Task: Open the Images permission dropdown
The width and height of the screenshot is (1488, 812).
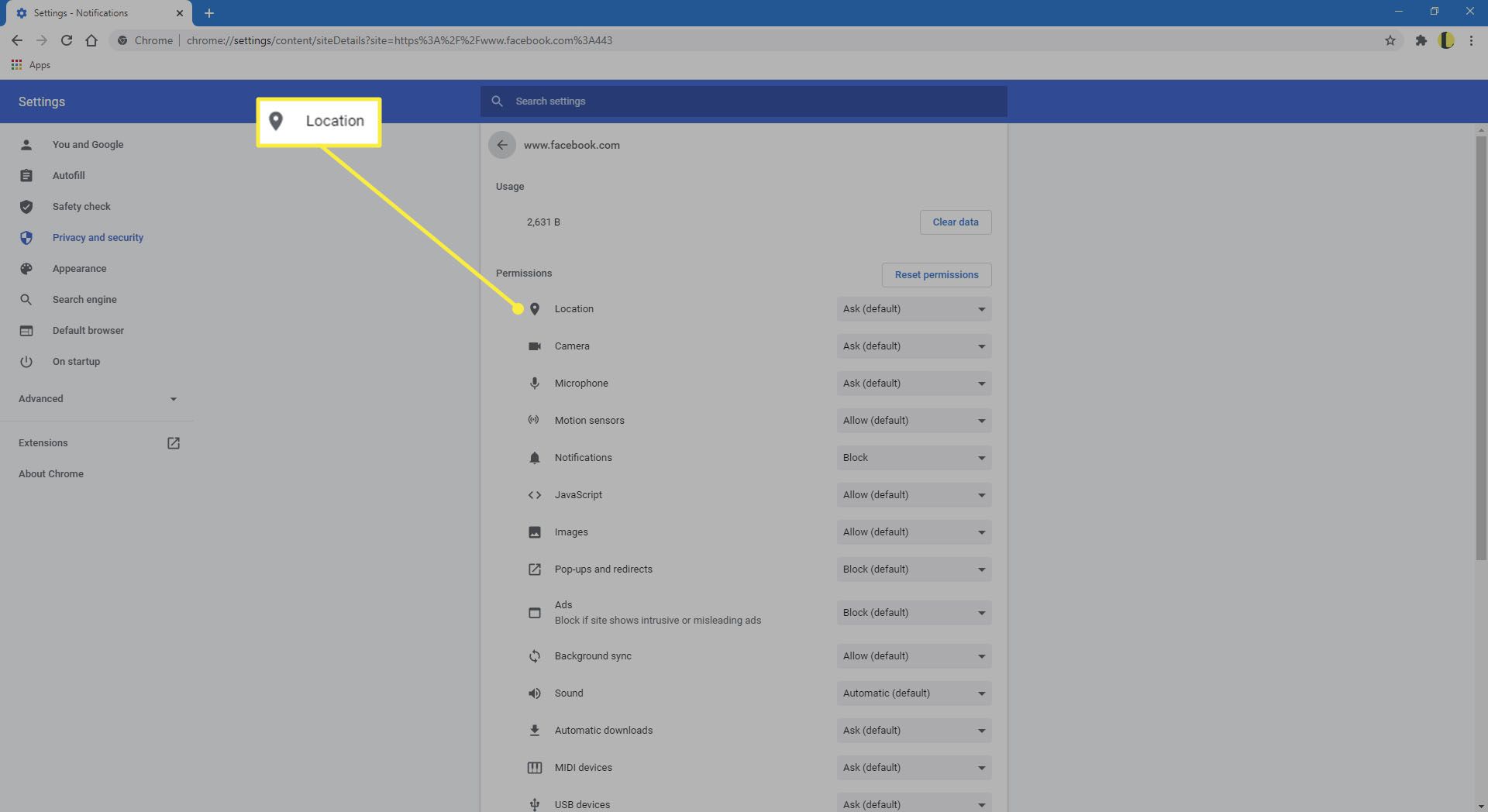Action: 914,532
